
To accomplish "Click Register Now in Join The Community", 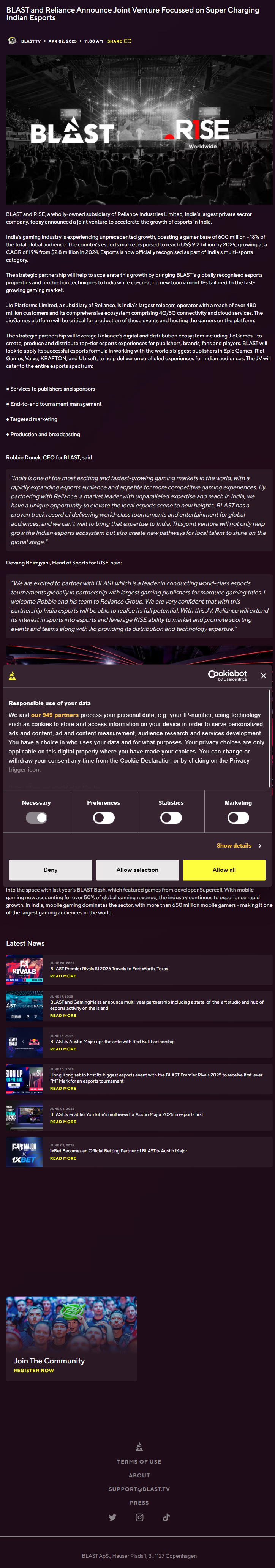I will pyautogui.click(x=33, y=1370).
